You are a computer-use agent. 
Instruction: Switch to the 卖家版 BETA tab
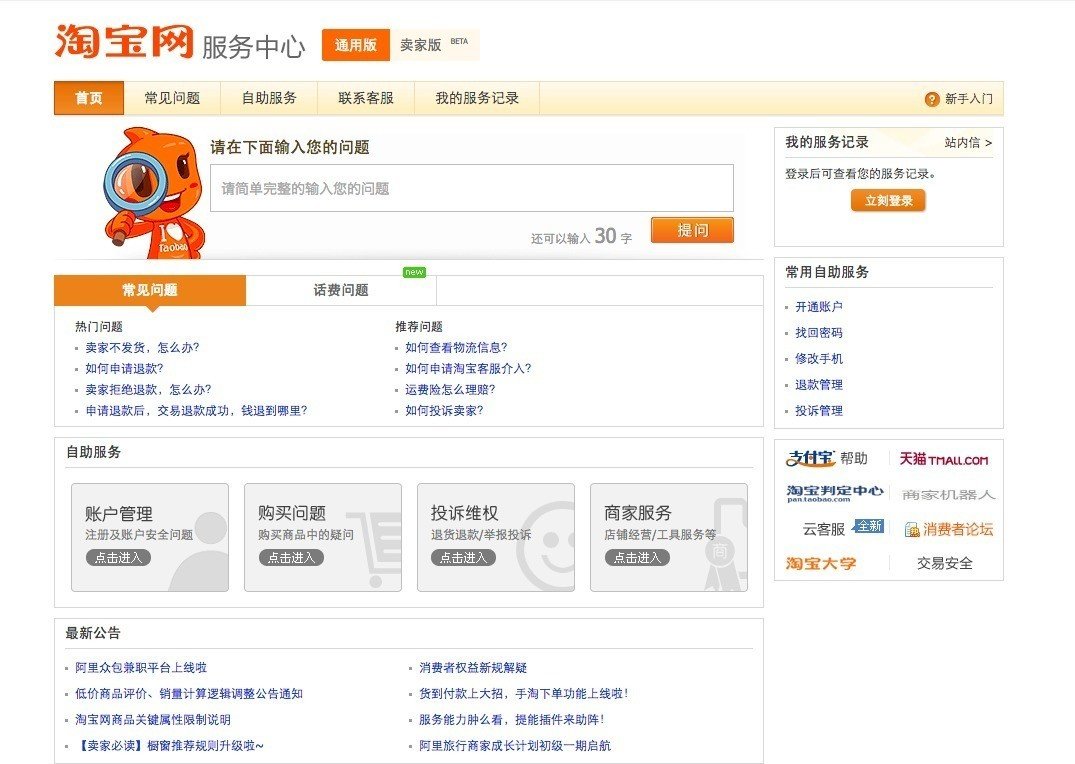(434, 45)
